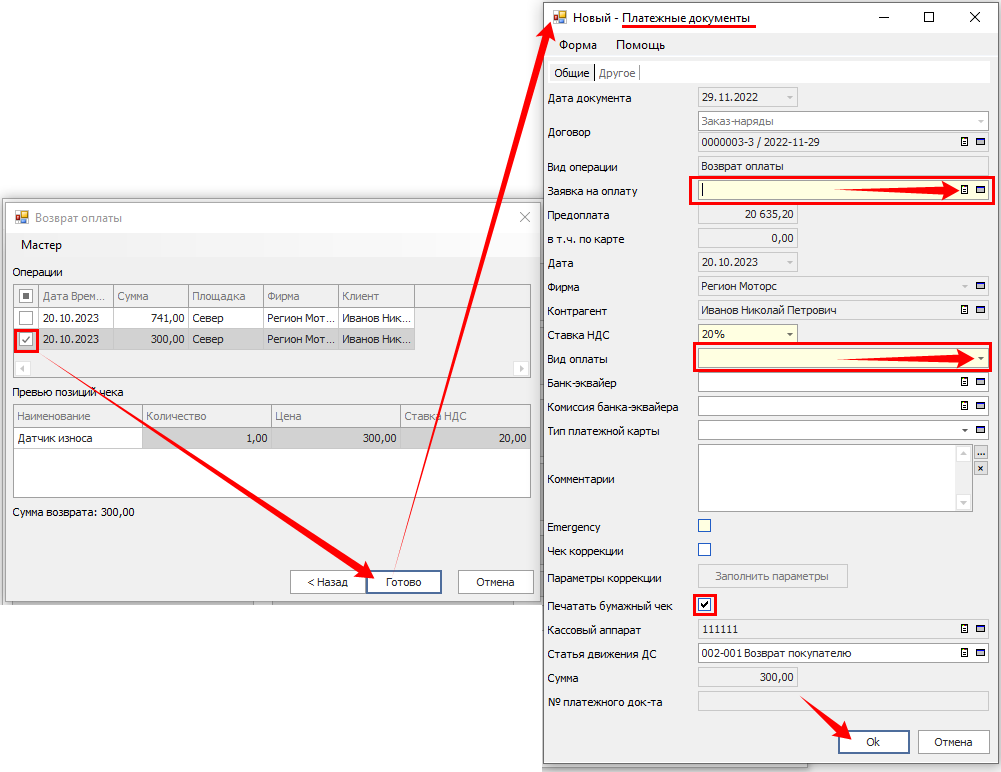Click card icon in Договор field
1001x772 pixels.
coord(981,143)
